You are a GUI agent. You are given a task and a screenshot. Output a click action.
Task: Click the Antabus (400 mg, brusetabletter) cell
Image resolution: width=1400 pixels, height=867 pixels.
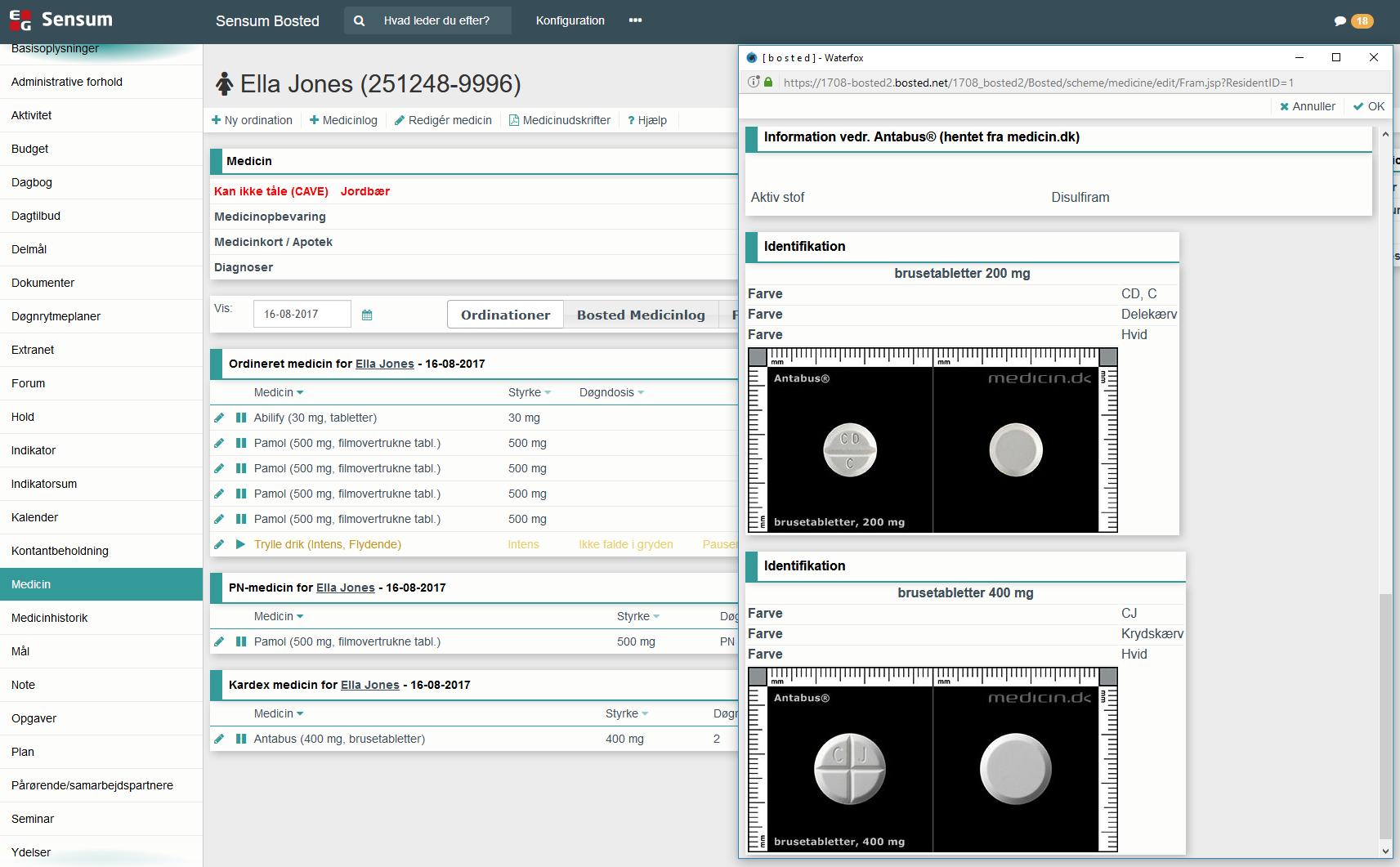click(x=339, y=739)
